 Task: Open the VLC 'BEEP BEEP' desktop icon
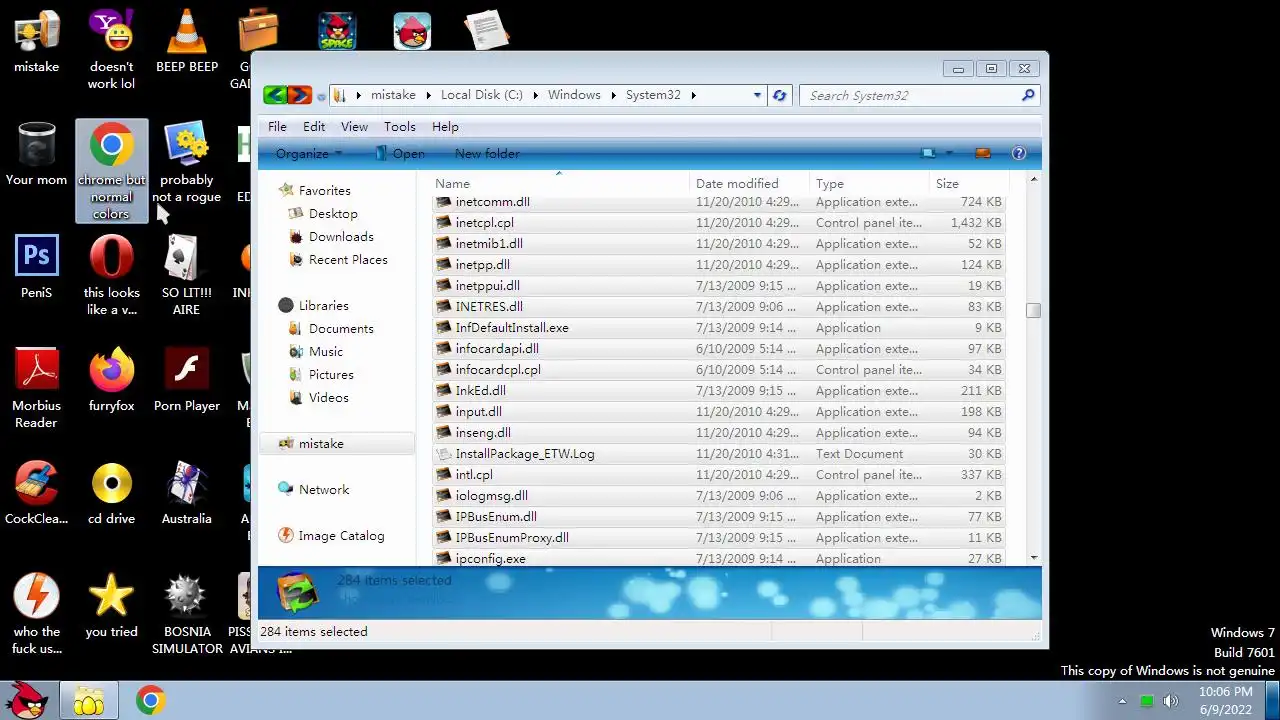[187, 42]
